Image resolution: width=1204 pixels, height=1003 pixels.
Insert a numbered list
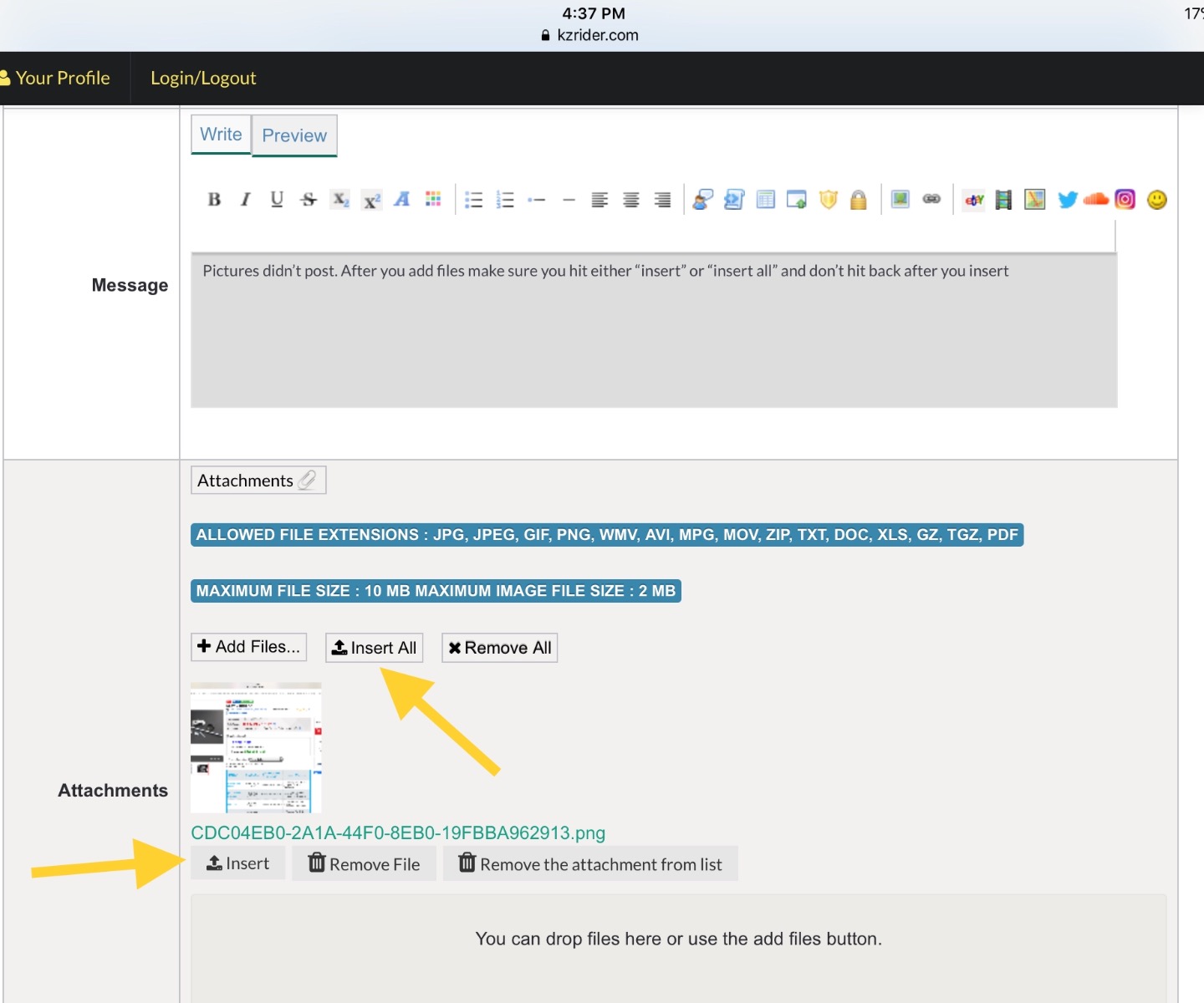(505, 200)
